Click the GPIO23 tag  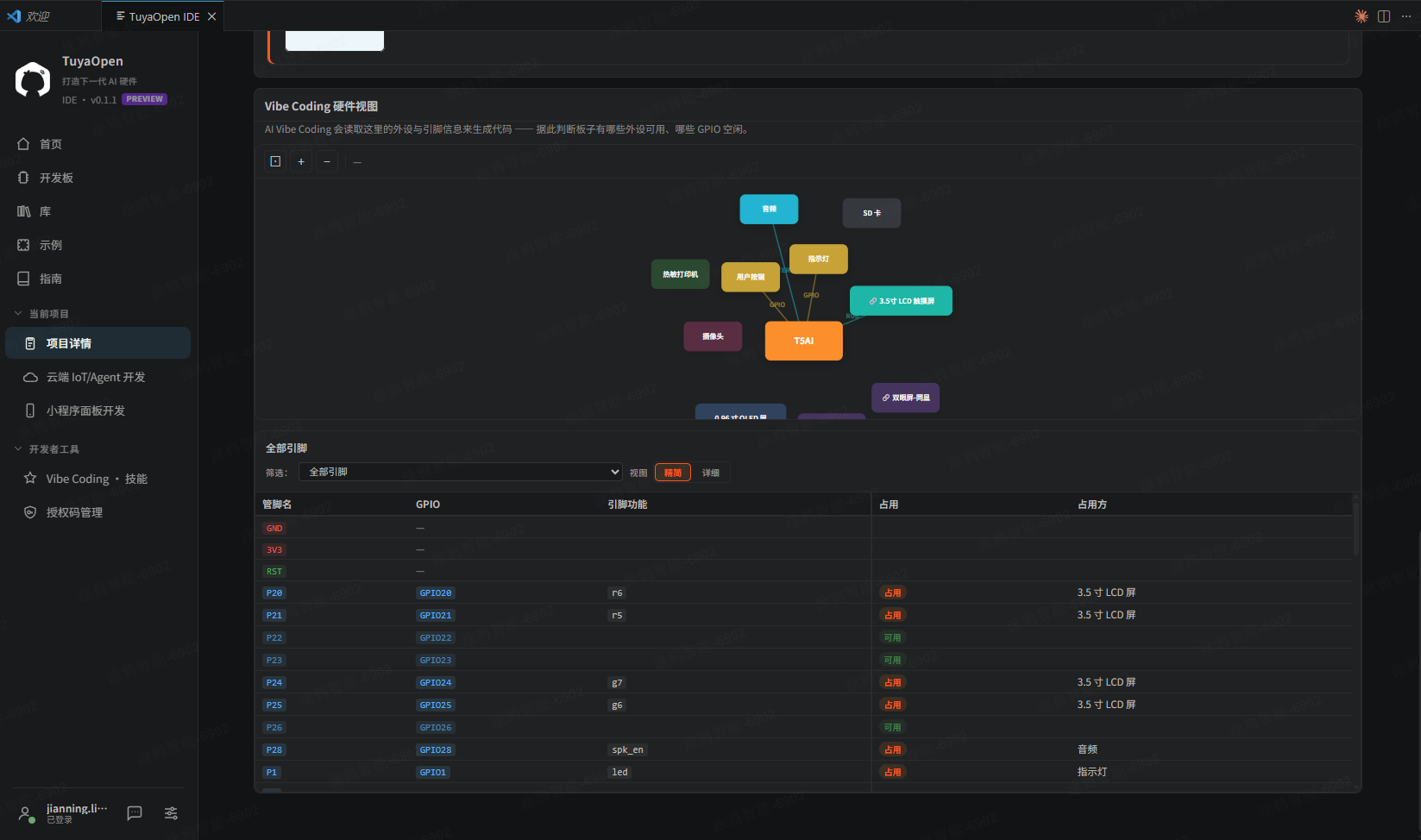click(436, 660)
